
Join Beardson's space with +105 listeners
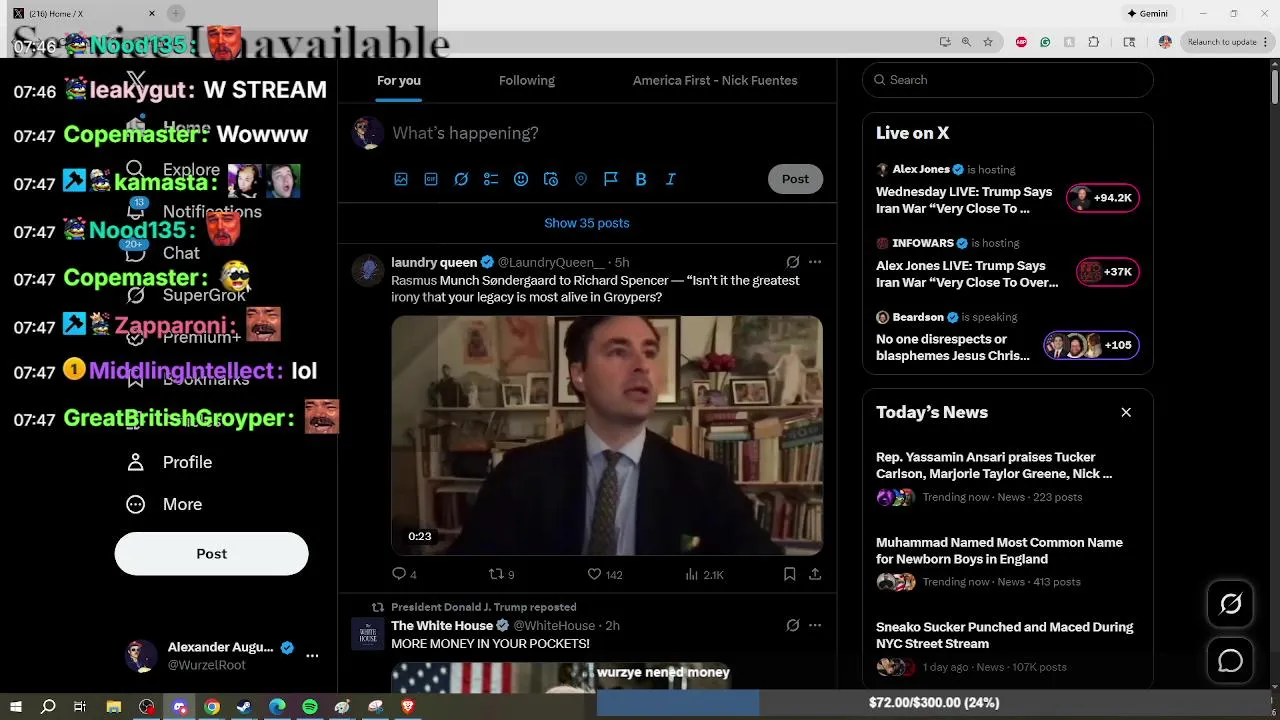pos(1091,345)
